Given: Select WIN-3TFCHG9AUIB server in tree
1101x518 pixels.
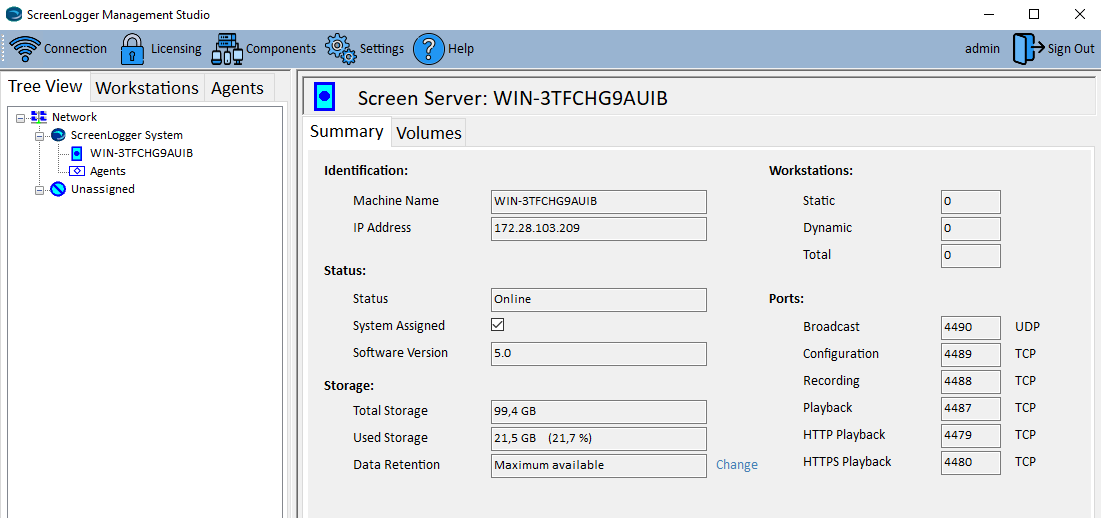Looking at the screenshot, I should [x=141, y=153].
